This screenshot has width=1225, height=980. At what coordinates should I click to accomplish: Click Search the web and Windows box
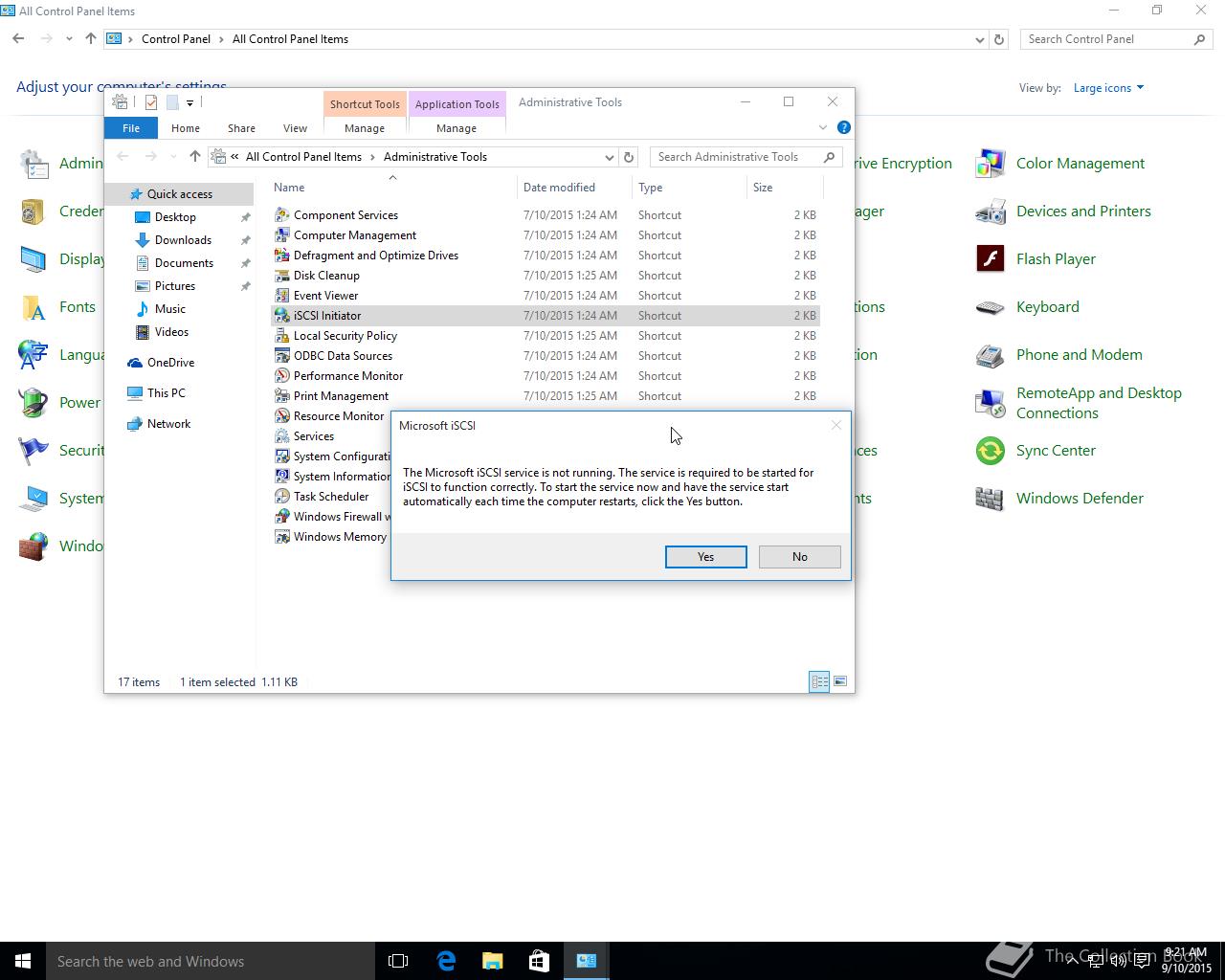pyautogui.click(x=211, y=961)
